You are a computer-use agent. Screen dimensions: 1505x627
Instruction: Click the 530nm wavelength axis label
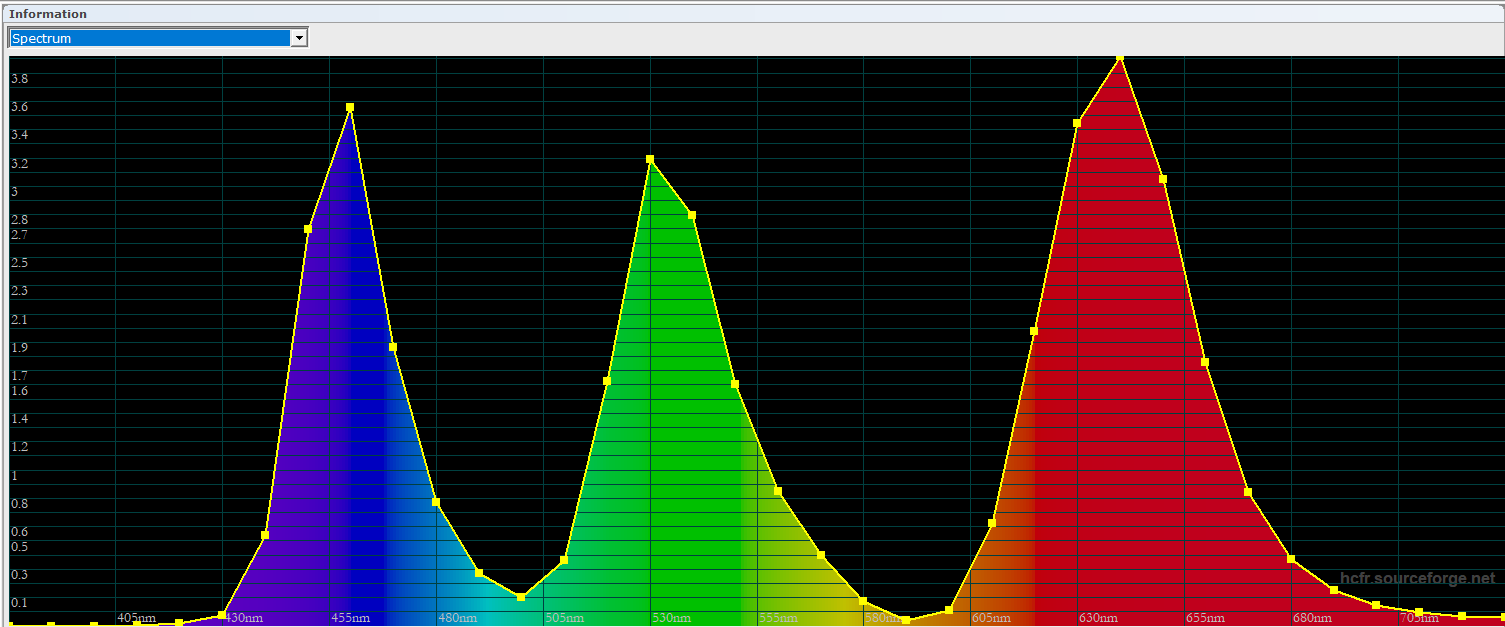[x=671, y=618]
